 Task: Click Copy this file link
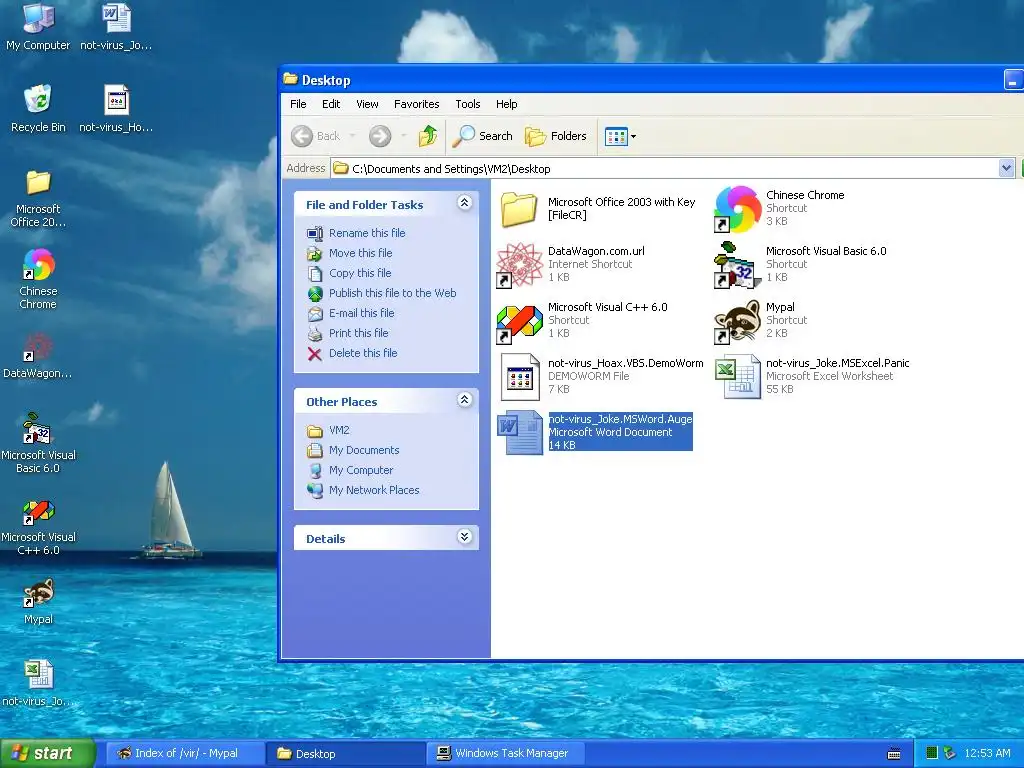pos(360,273)
